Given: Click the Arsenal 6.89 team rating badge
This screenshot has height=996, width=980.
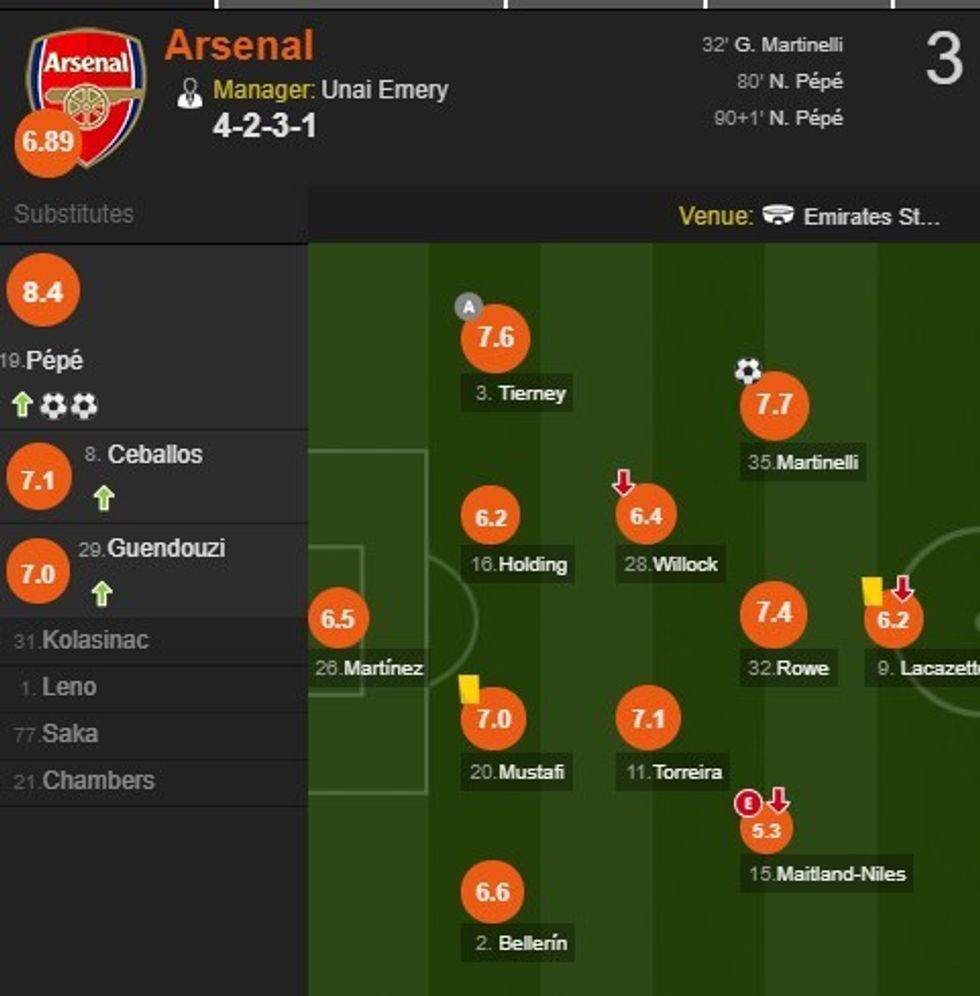Looking at the screenshot, I should tap(47, 142).
